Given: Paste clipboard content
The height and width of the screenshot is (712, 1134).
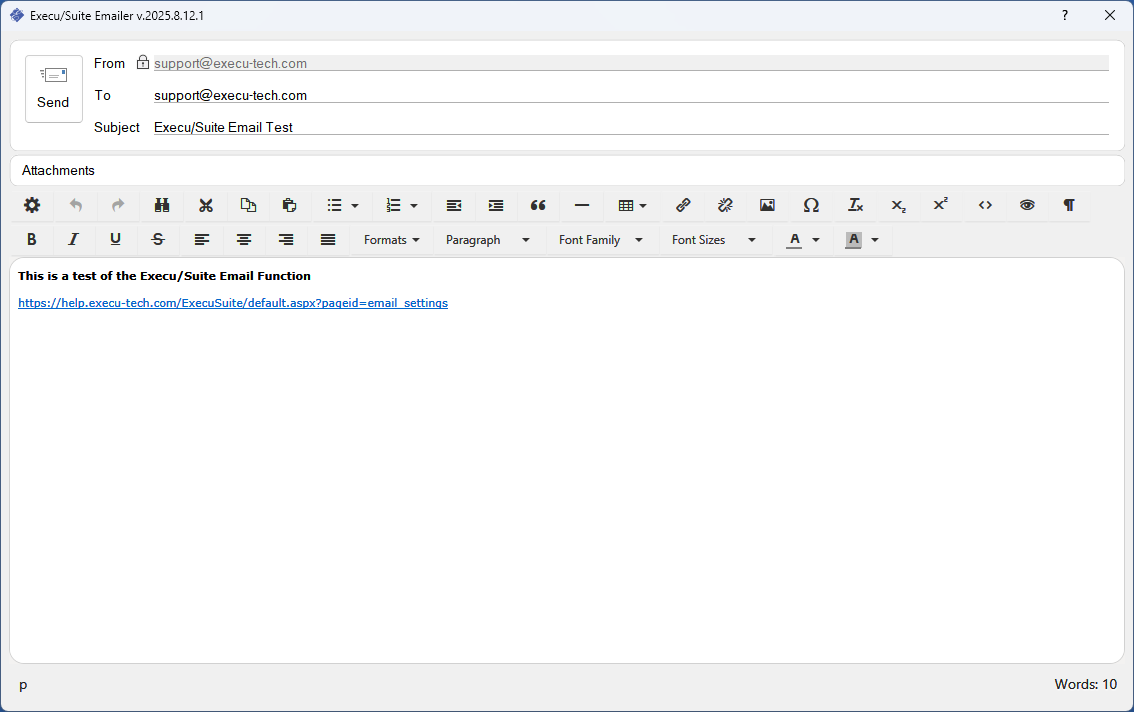Looking at the screenshot, I should pyautogui.click(x=289, y=205).
